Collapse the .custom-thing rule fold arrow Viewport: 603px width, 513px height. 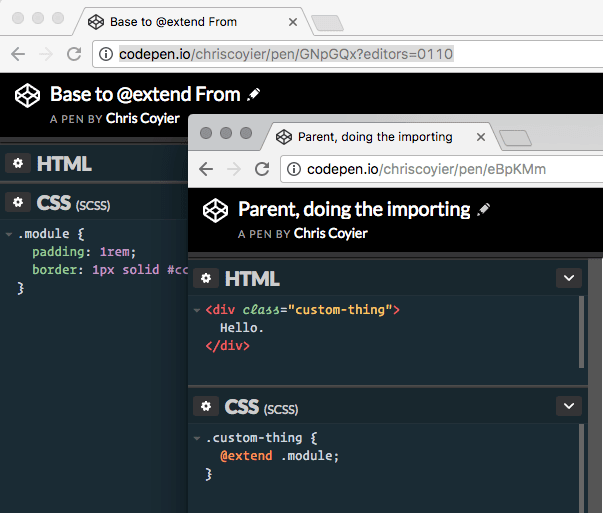195,438
